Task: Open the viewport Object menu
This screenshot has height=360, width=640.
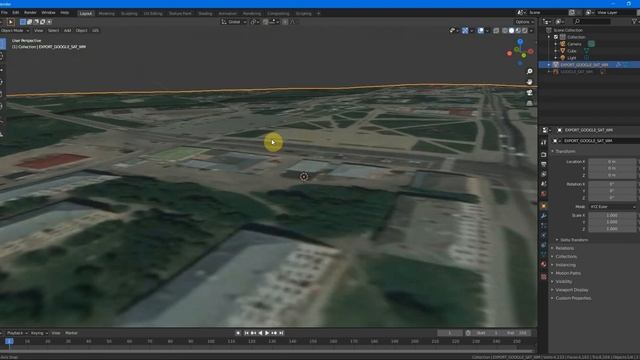Action: tap(81, 31)
